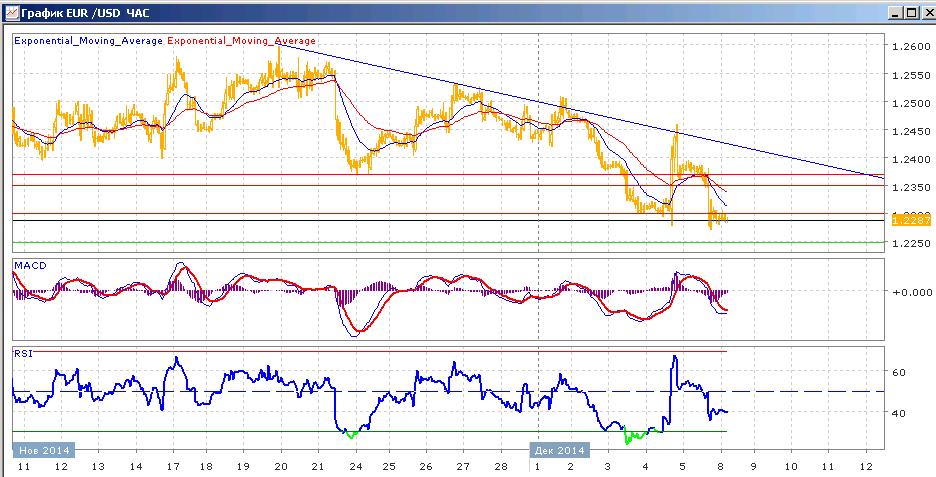The image size is (936, 477).
Task: Select the red Exponential_Moving_Average label
Action: 241,41
